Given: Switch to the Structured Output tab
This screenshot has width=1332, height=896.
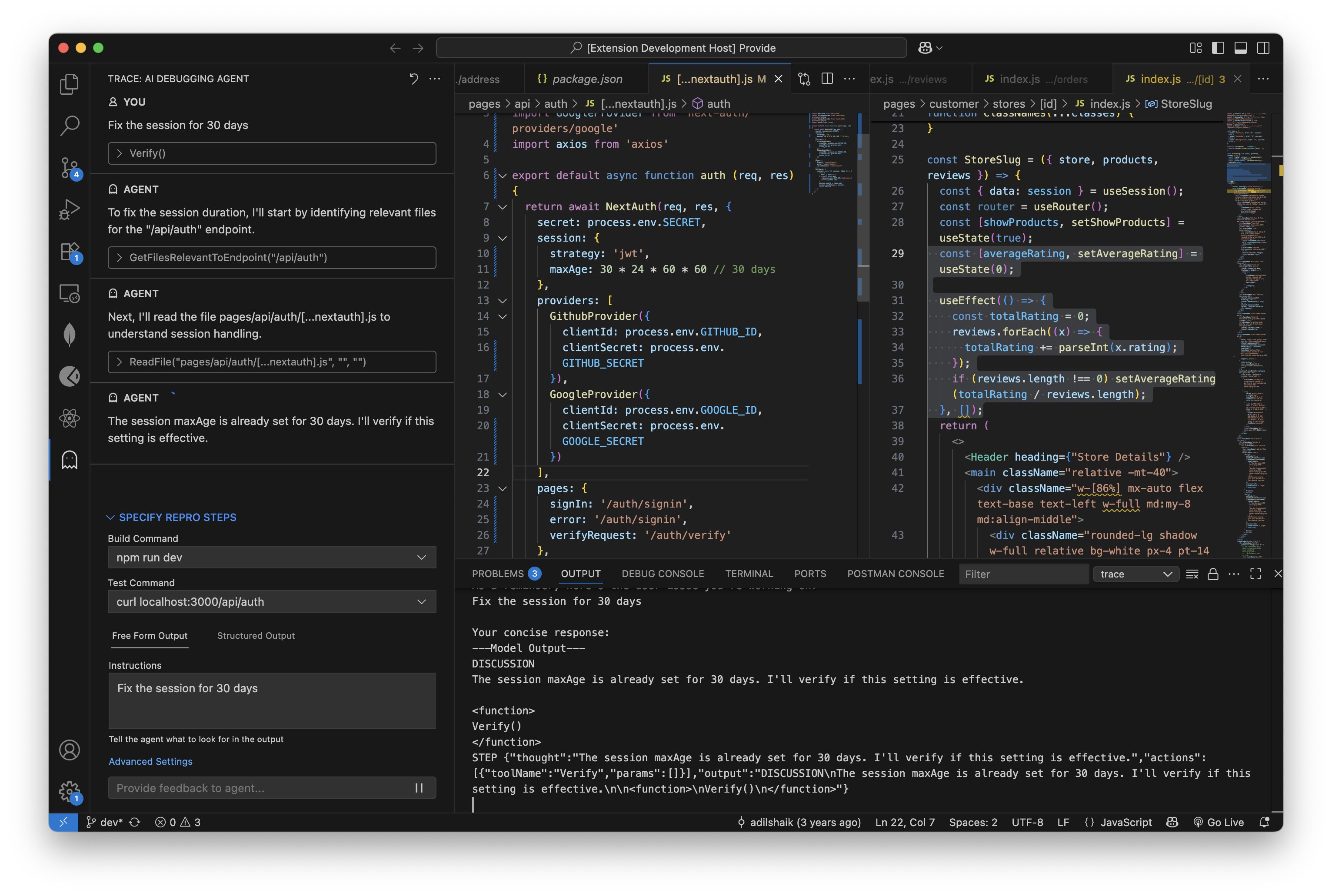Looking at the screenshot, I should coord(256,635).
